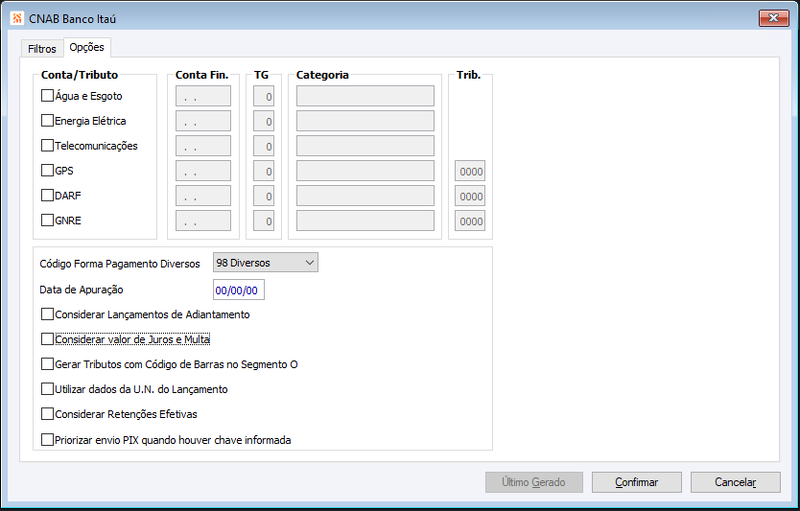
Task: Toggle Considerar valor de Juros e Multa
Action: pos(47,339)
